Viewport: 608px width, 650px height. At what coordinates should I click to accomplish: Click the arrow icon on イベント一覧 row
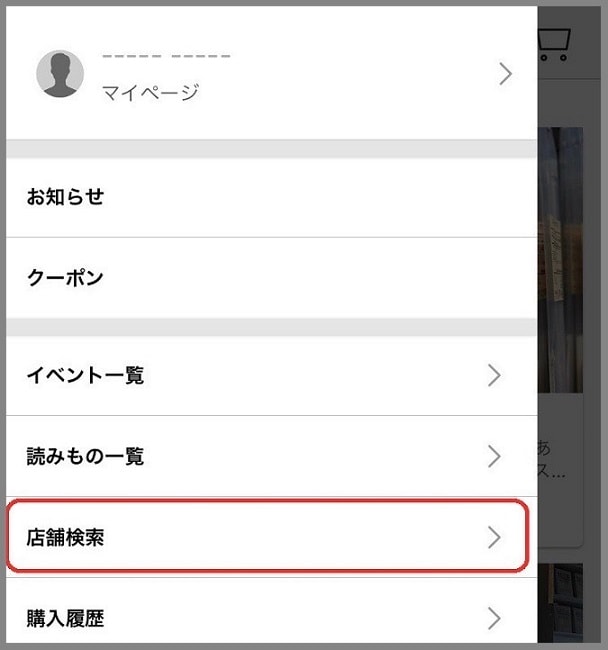[494, 376]
